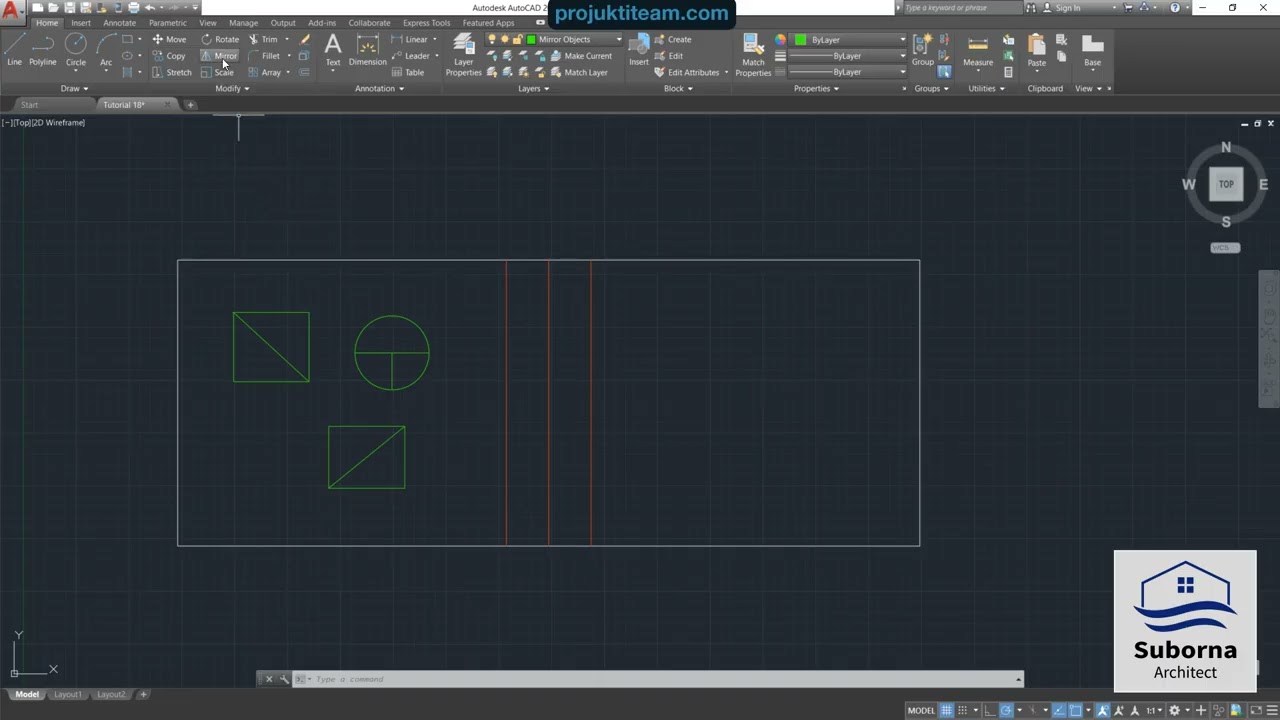
Task: Activate the Rotate command
Action: tap(220, 39)
